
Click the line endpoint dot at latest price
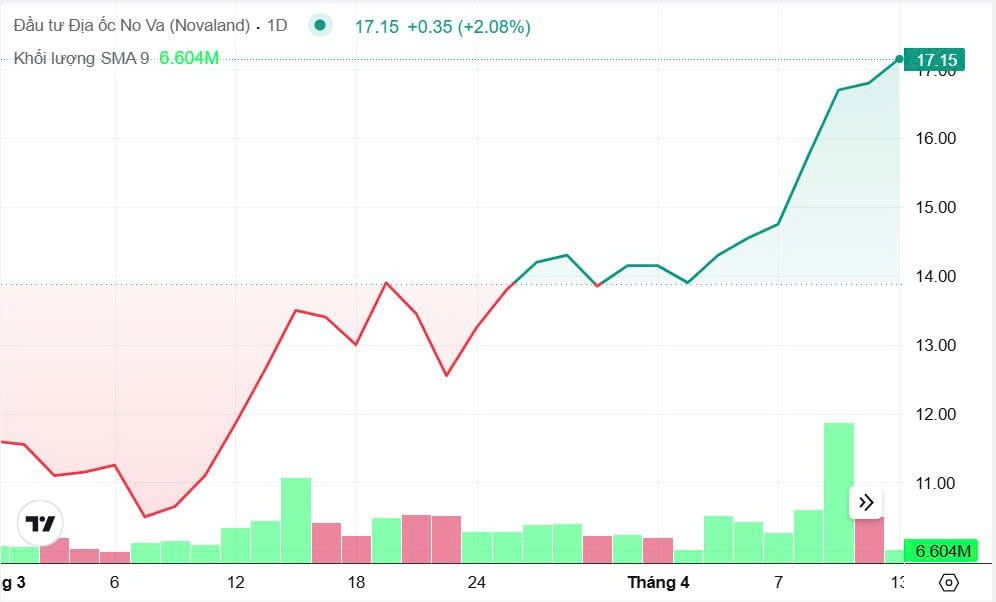(899, 59)
